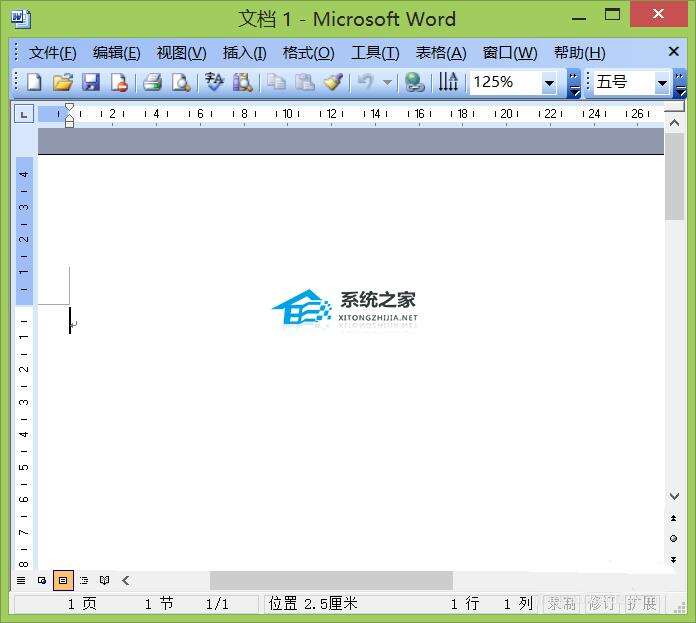Open the 五号 font size dropdown

(662, 83)
